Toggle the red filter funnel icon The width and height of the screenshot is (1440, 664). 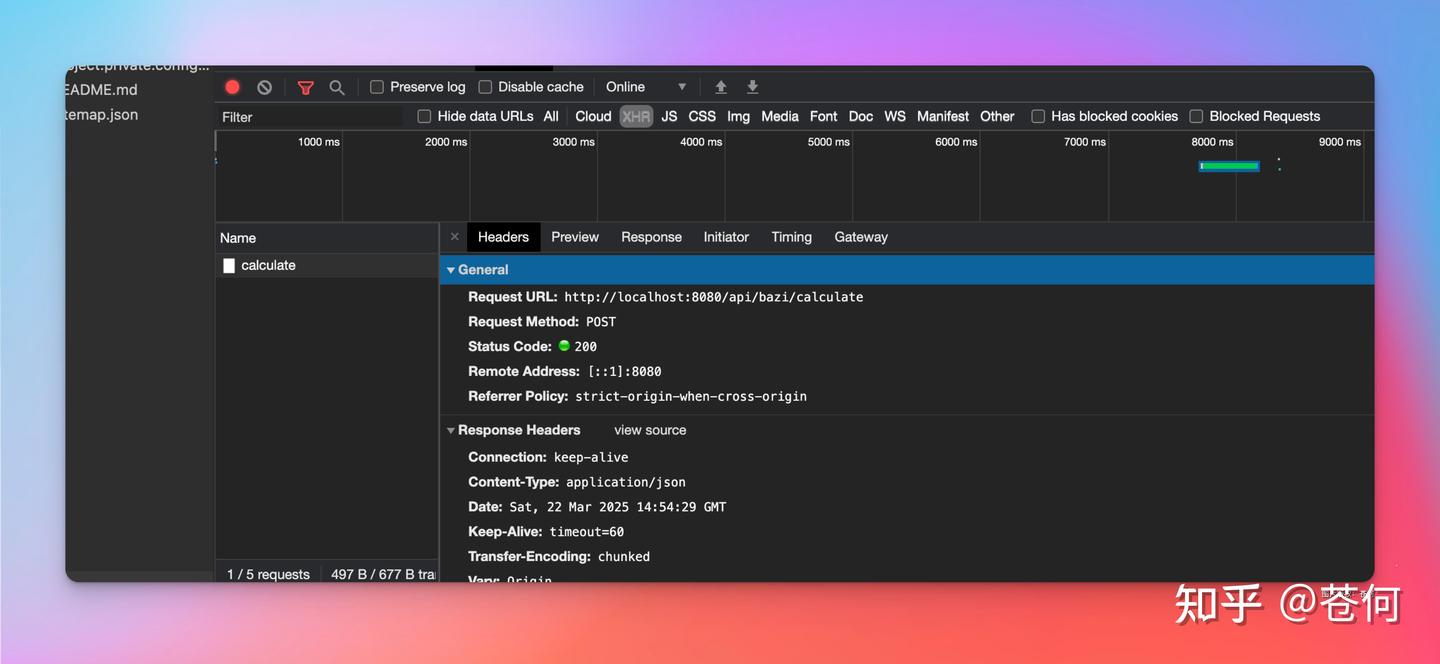tap(306, 87)
